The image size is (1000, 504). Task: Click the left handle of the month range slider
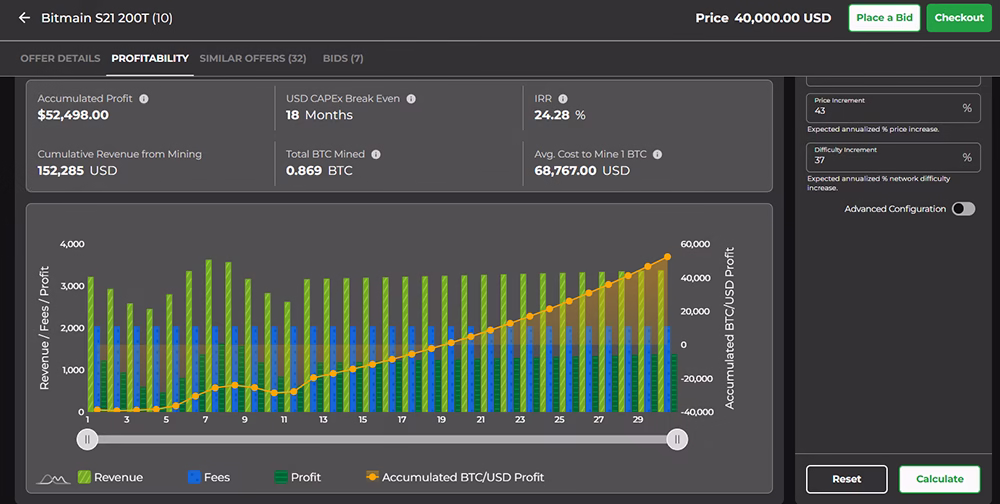click(87, 440)
